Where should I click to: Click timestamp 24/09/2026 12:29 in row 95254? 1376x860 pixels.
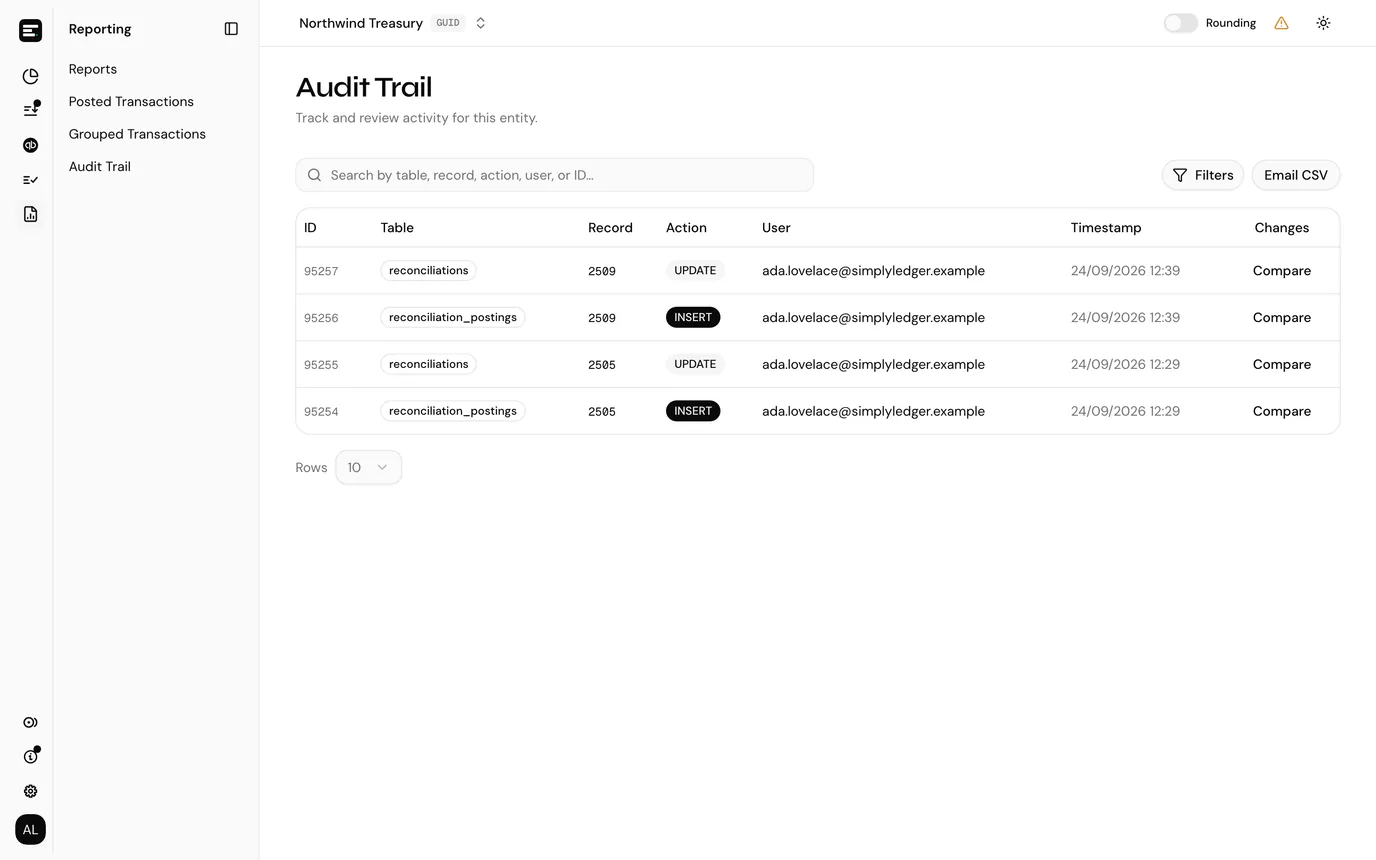coord(1125,411)
